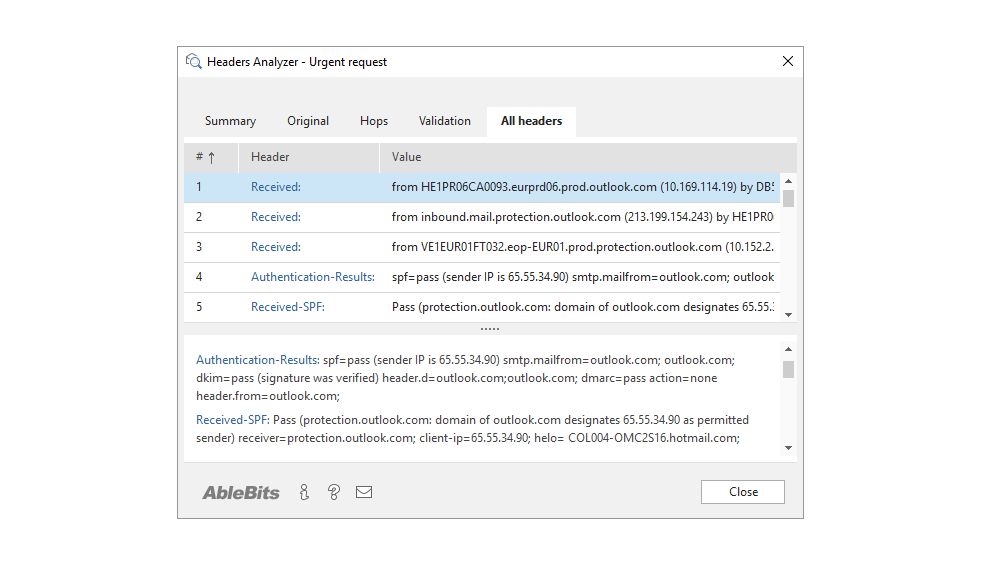Click Authentication-Results label in details pane
Image resolution: width=984 pixels, height=567 pixels.
click(x=258, y=360)
